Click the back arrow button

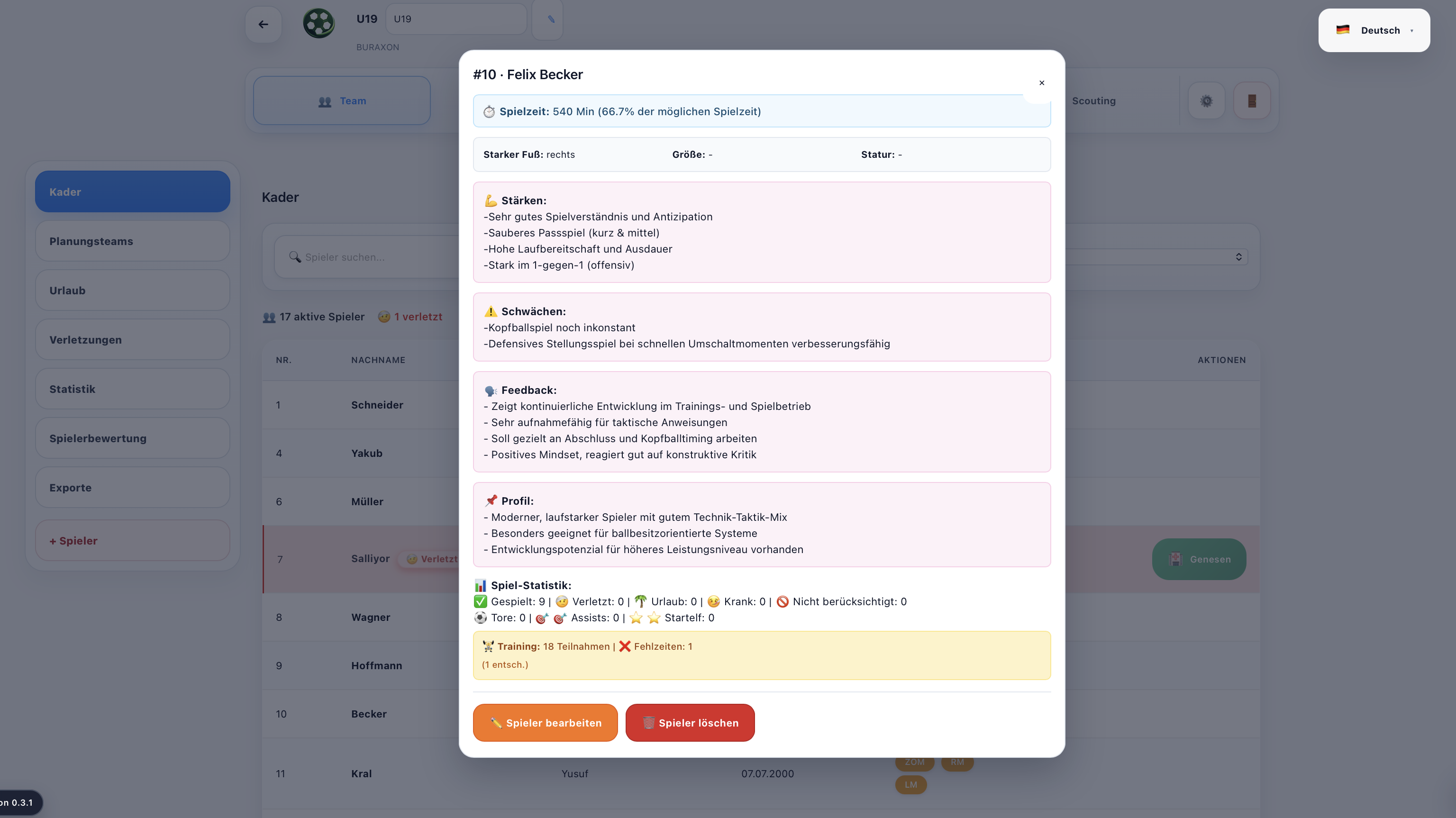pos(264,24)
